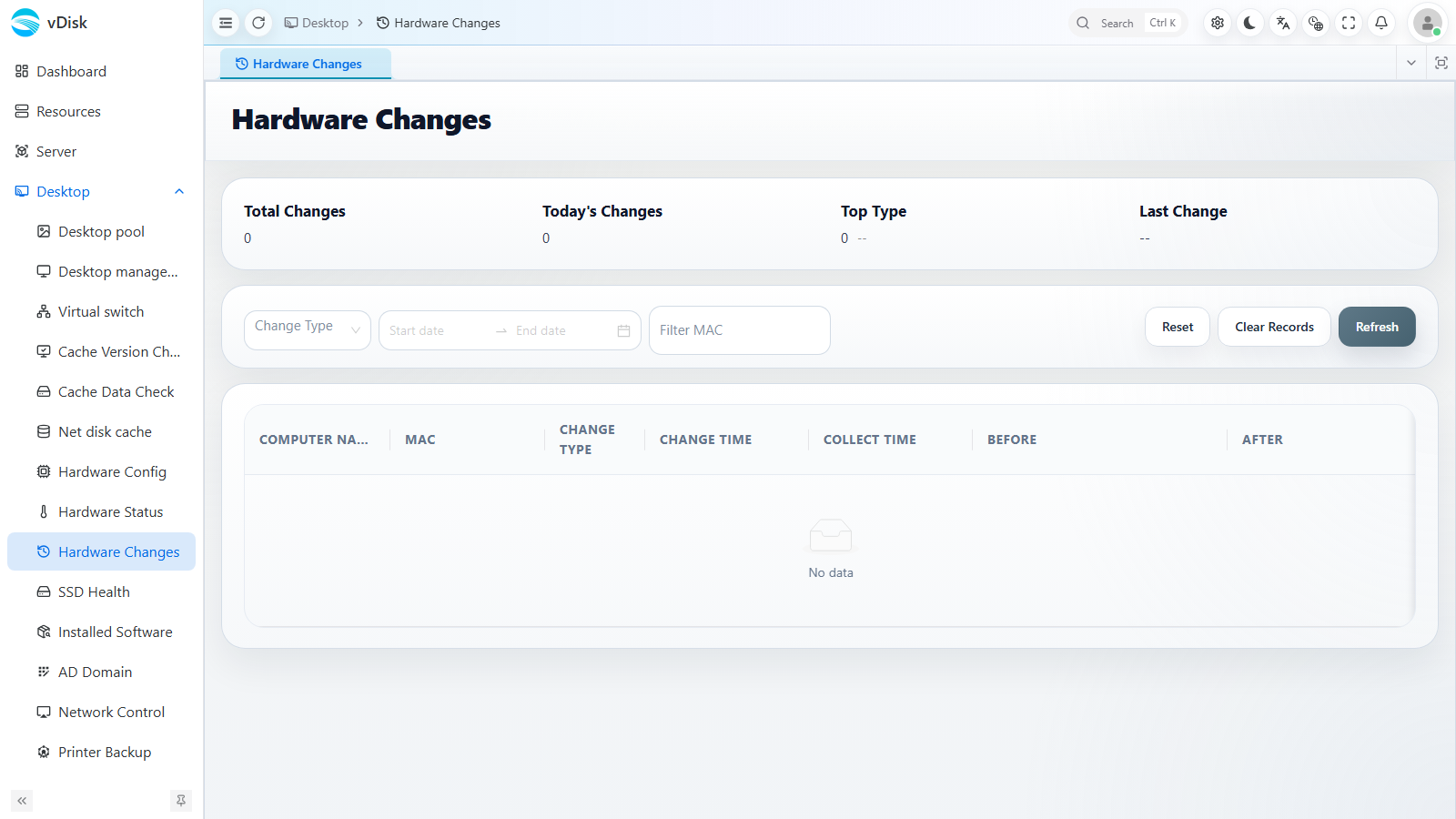Toggle dark mode moon icon

(x=1250, y=23)
